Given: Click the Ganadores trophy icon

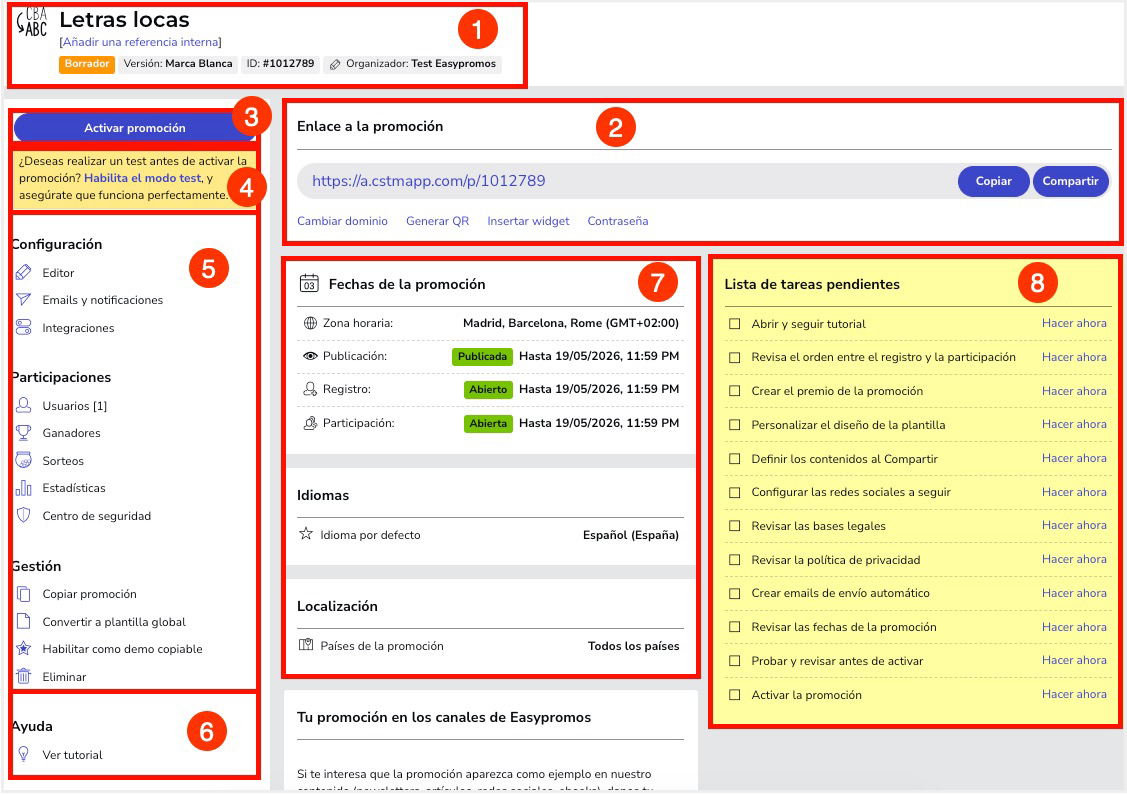Looking at the screenshot, I should (24, 433).
